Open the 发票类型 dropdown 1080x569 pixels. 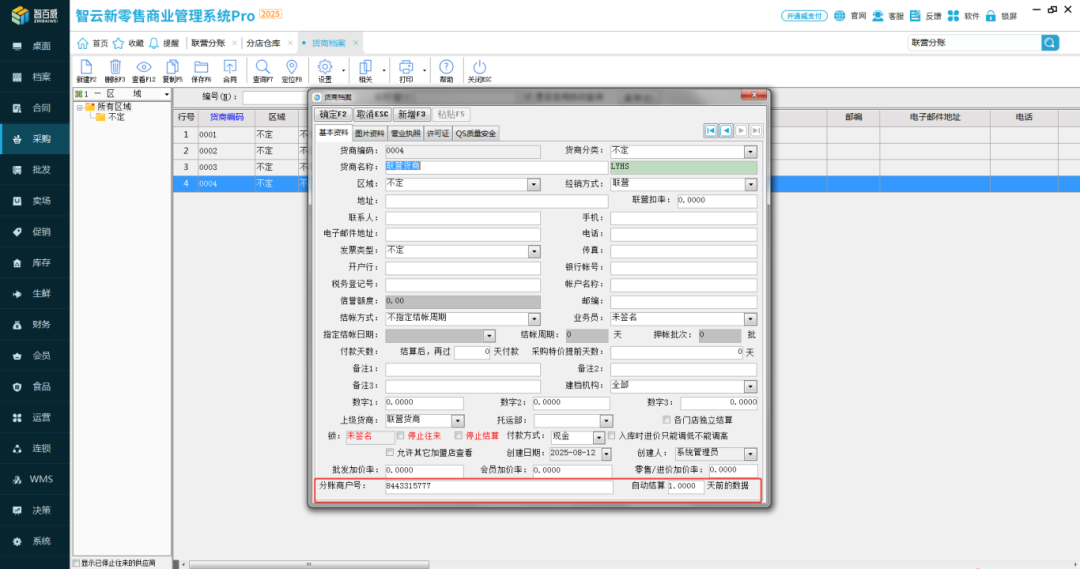click(x=533, y=251)
